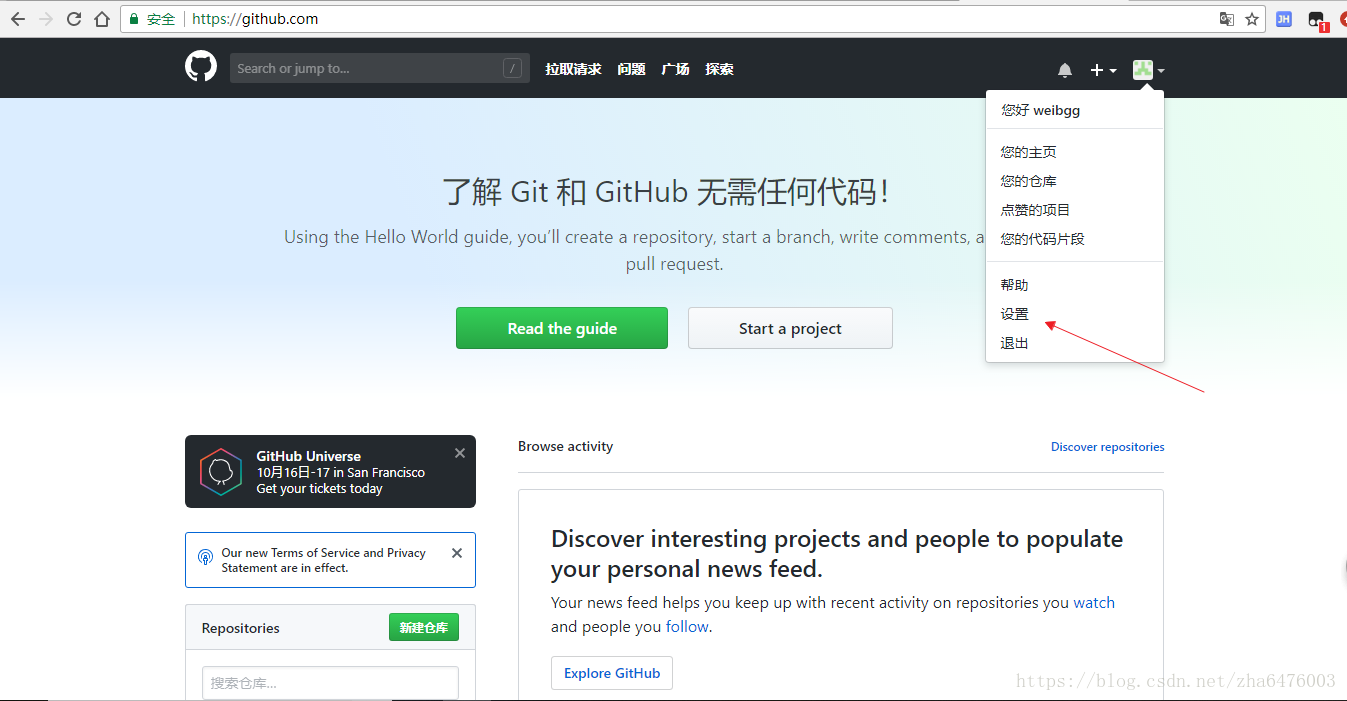Open 探索 in the top navigation
Image resolution: width=1347 pixels, height=701 pixels.
tap(719, 69)
